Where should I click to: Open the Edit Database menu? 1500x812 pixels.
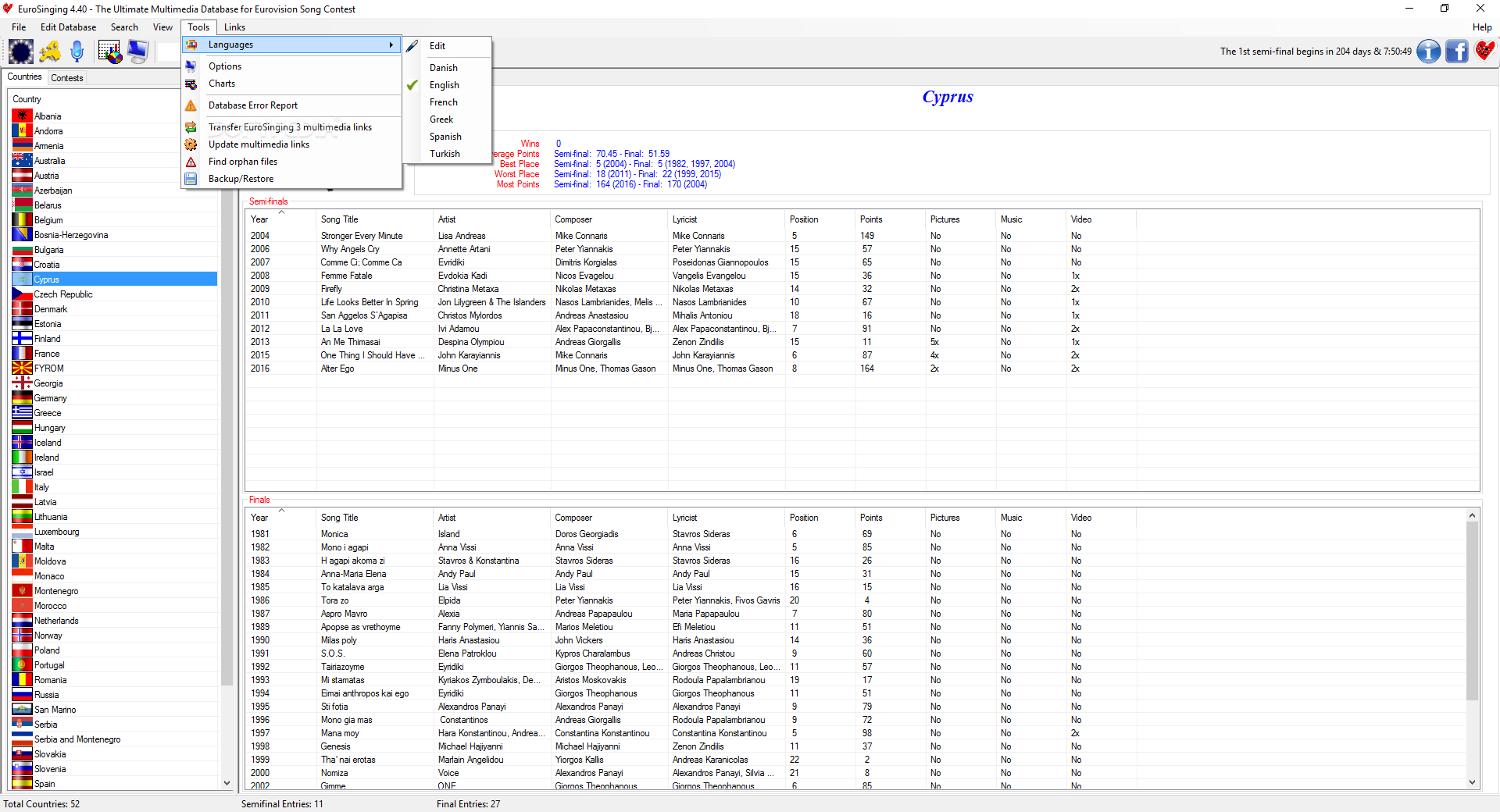[x=69, y=27]
